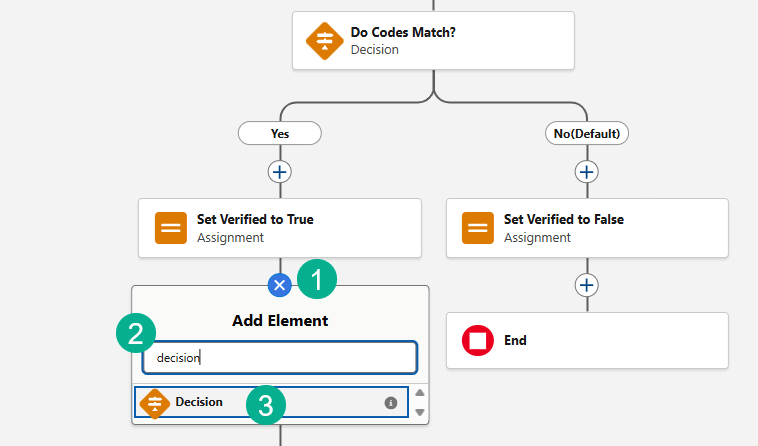Add element under the Yes branch
The height and width of the screenshot is (446, 758).
(x=280, y=172)
